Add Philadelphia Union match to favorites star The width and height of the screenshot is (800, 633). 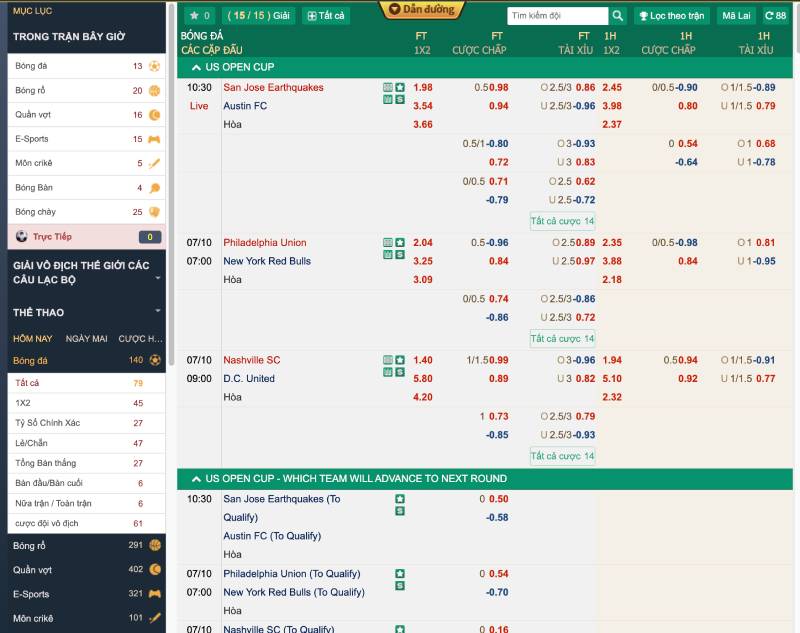click(x=400, y=242)
